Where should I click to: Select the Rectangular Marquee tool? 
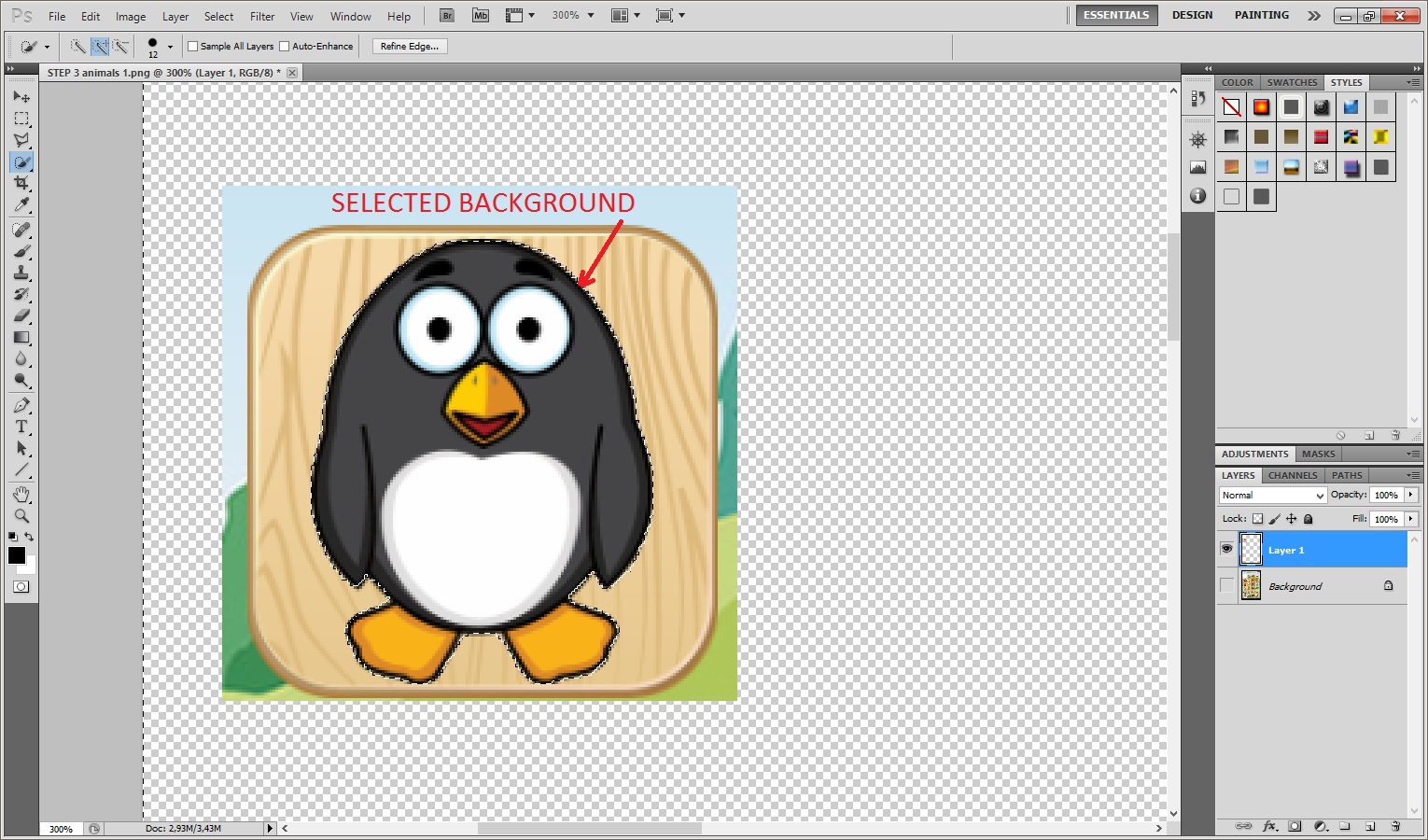click(21, 119)
